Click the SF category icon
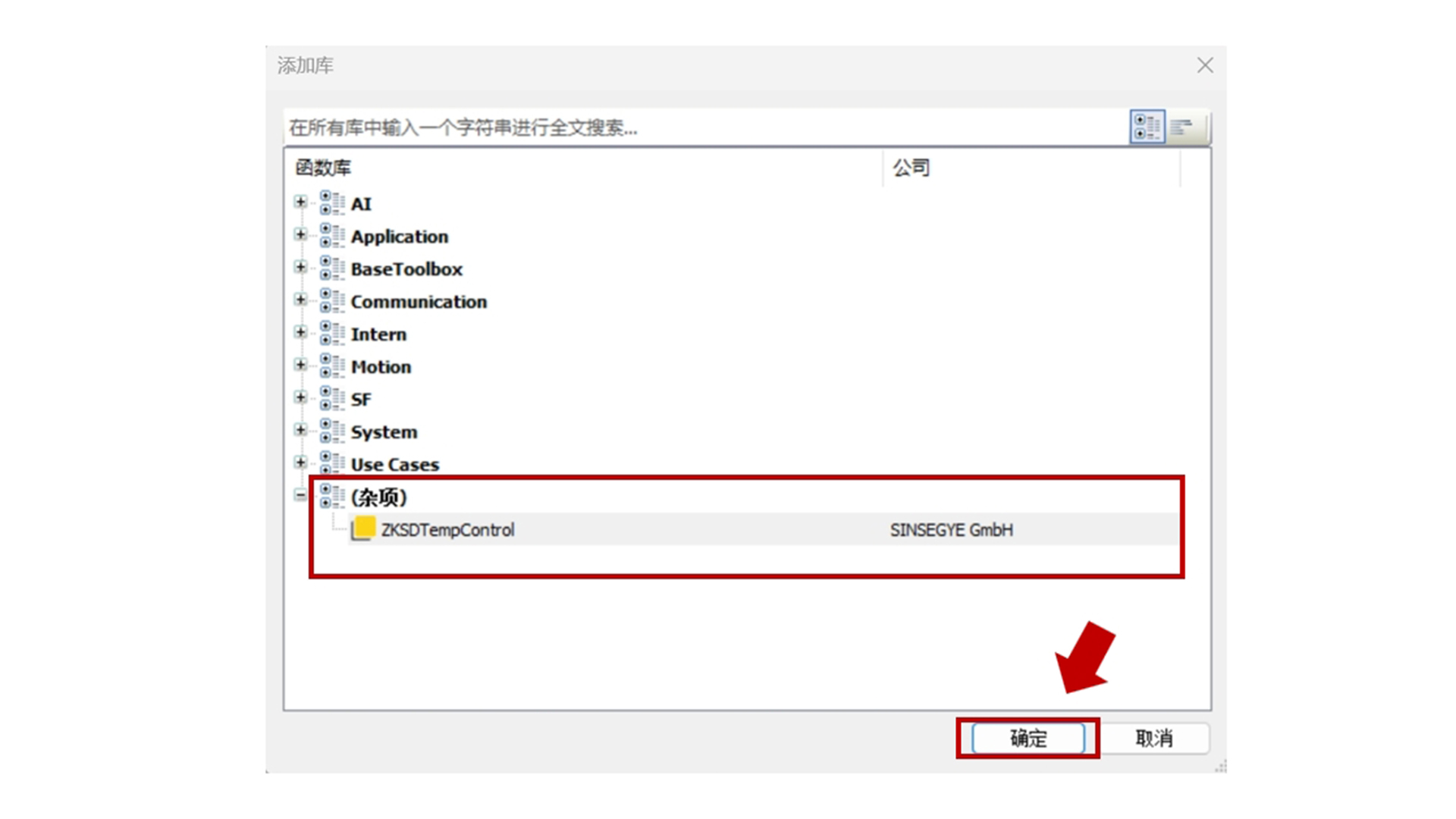This screenshot has height=819, width=1456. click(331, 399)
